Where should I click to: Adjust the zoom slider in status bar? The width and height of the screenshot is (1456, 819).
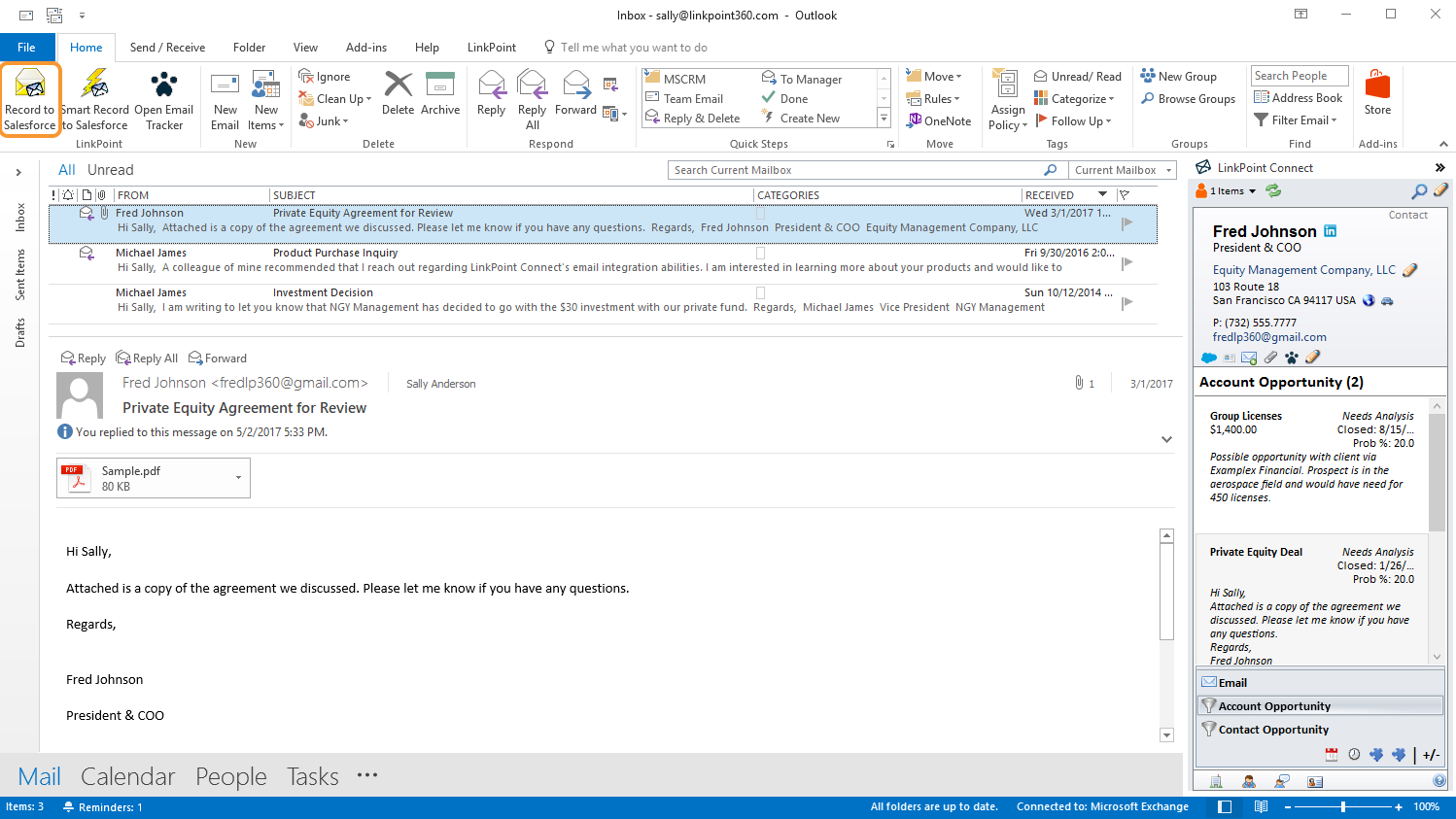(x=1343, y=806)
